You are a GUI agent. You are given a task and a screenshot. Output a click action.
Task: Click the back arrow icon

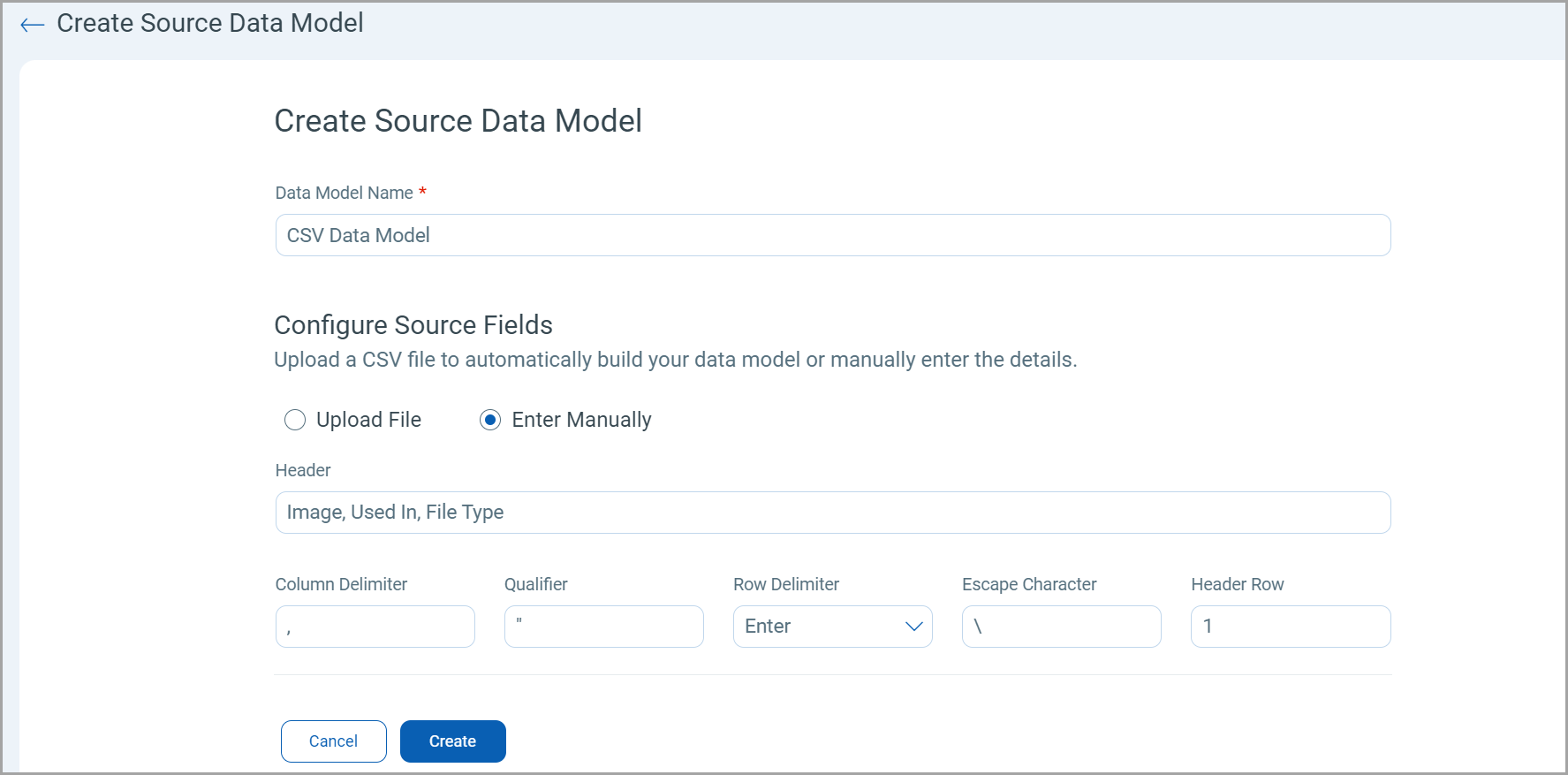[x=33, y=25]
